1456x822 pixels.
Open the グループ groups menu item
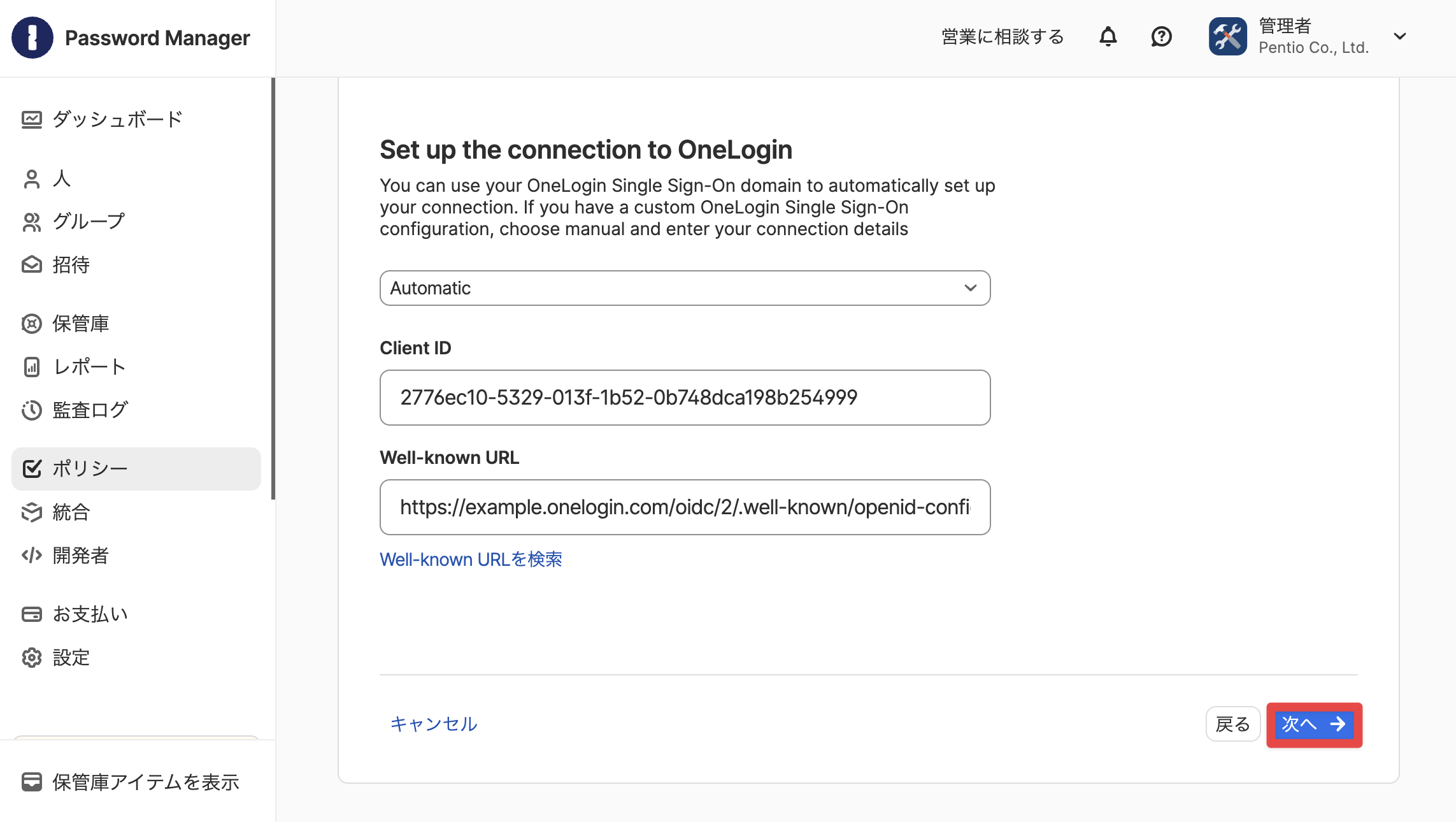pyautogui.click(x=136, y=222)
